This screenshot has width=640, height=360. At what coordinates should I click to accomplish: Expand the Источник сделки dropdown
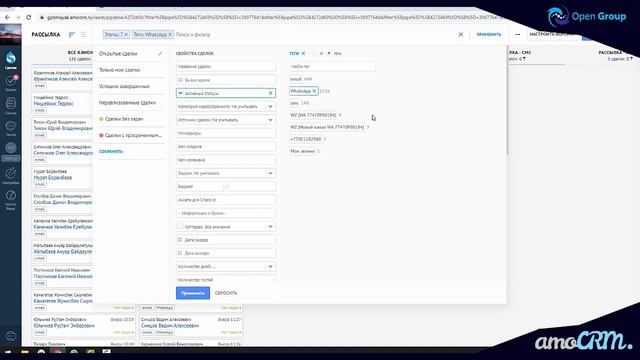pos(226,120)
